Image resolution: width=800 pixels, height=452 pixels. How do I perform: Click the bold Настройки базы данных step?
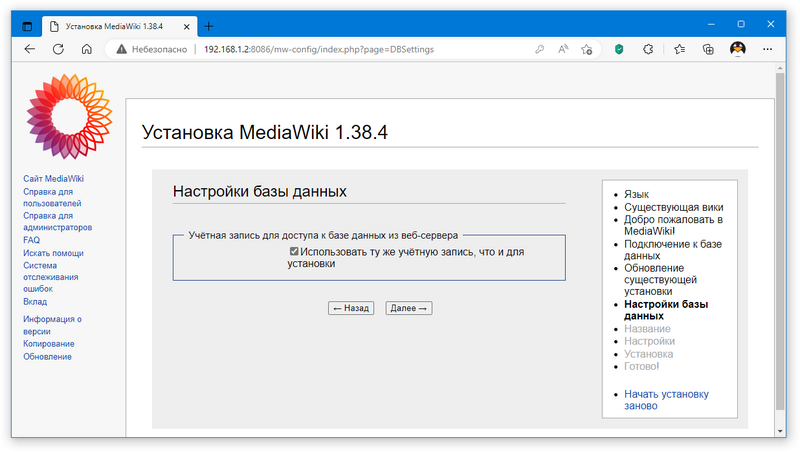tap(666, 310)
